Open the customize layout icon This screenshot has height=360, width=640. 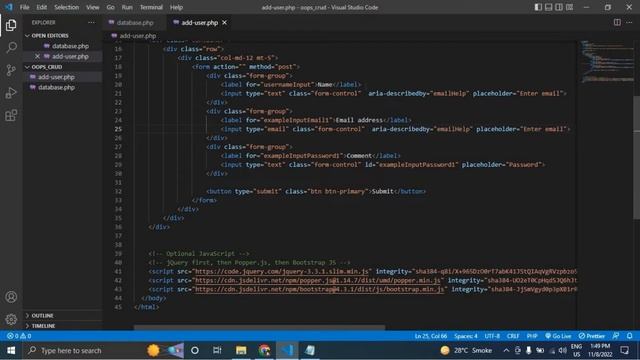(569, 7)
